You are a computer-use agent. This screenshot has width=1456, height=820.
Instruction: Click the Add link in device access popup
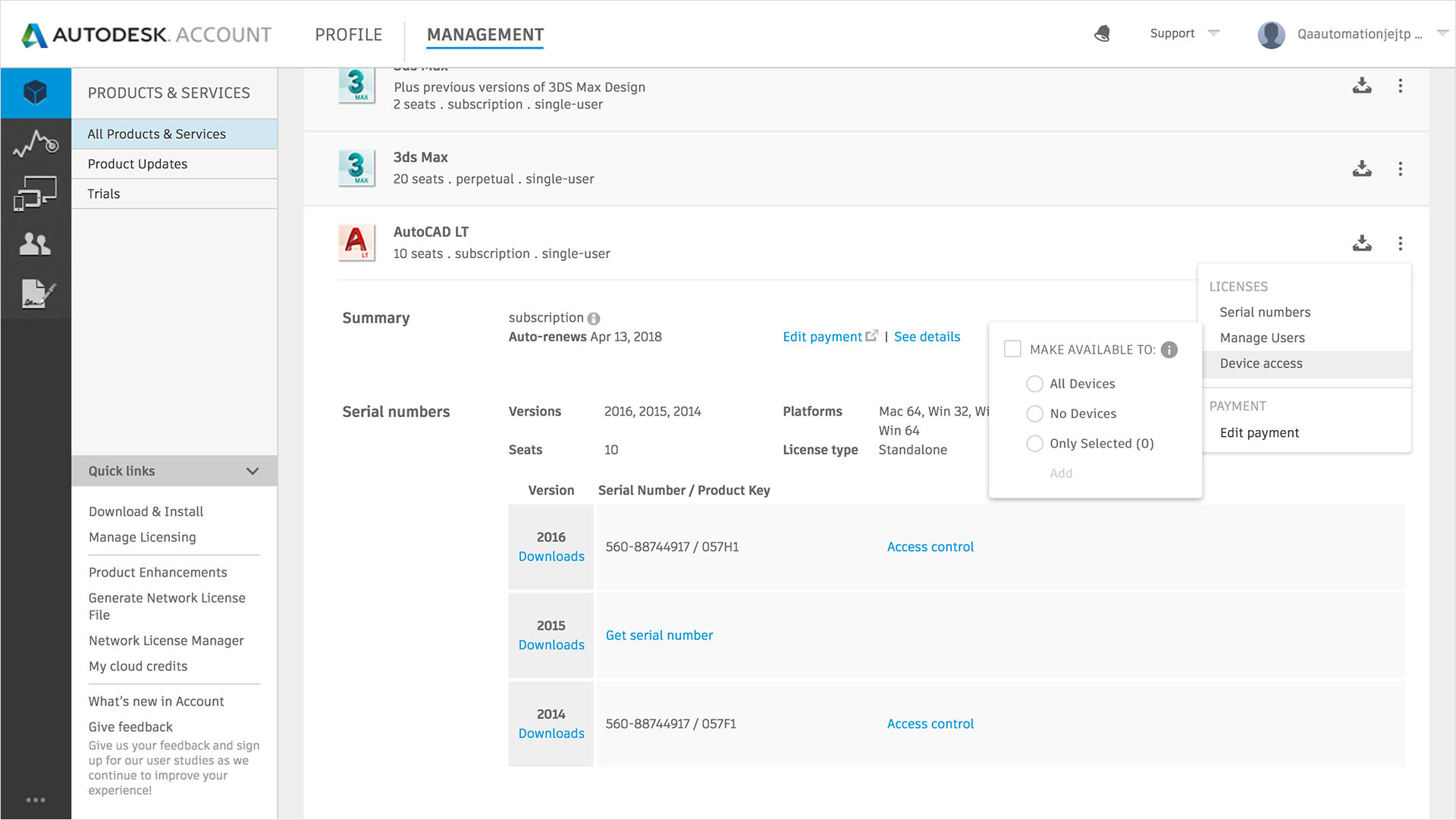1061,473
